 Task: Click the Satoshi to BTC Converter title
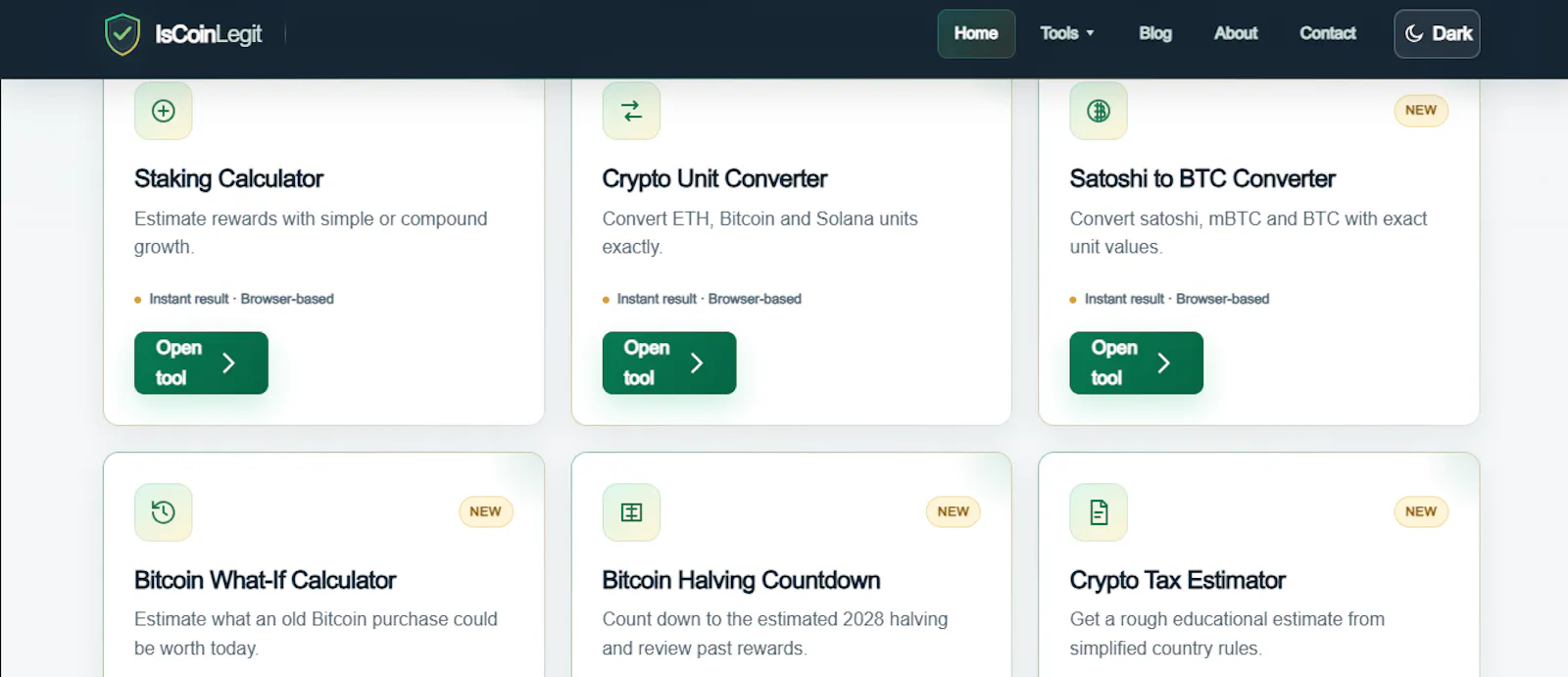coord(1202,179)
